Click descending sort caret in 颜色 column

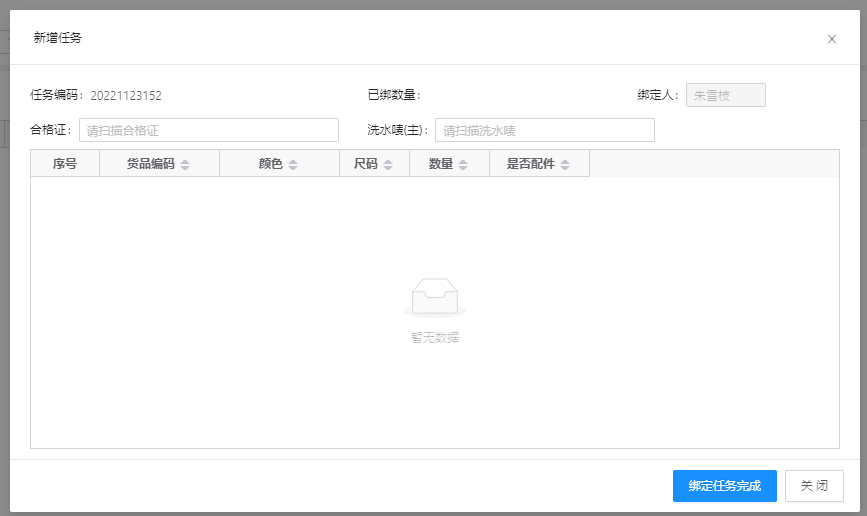pyautogui.click(x=293, y=168)
